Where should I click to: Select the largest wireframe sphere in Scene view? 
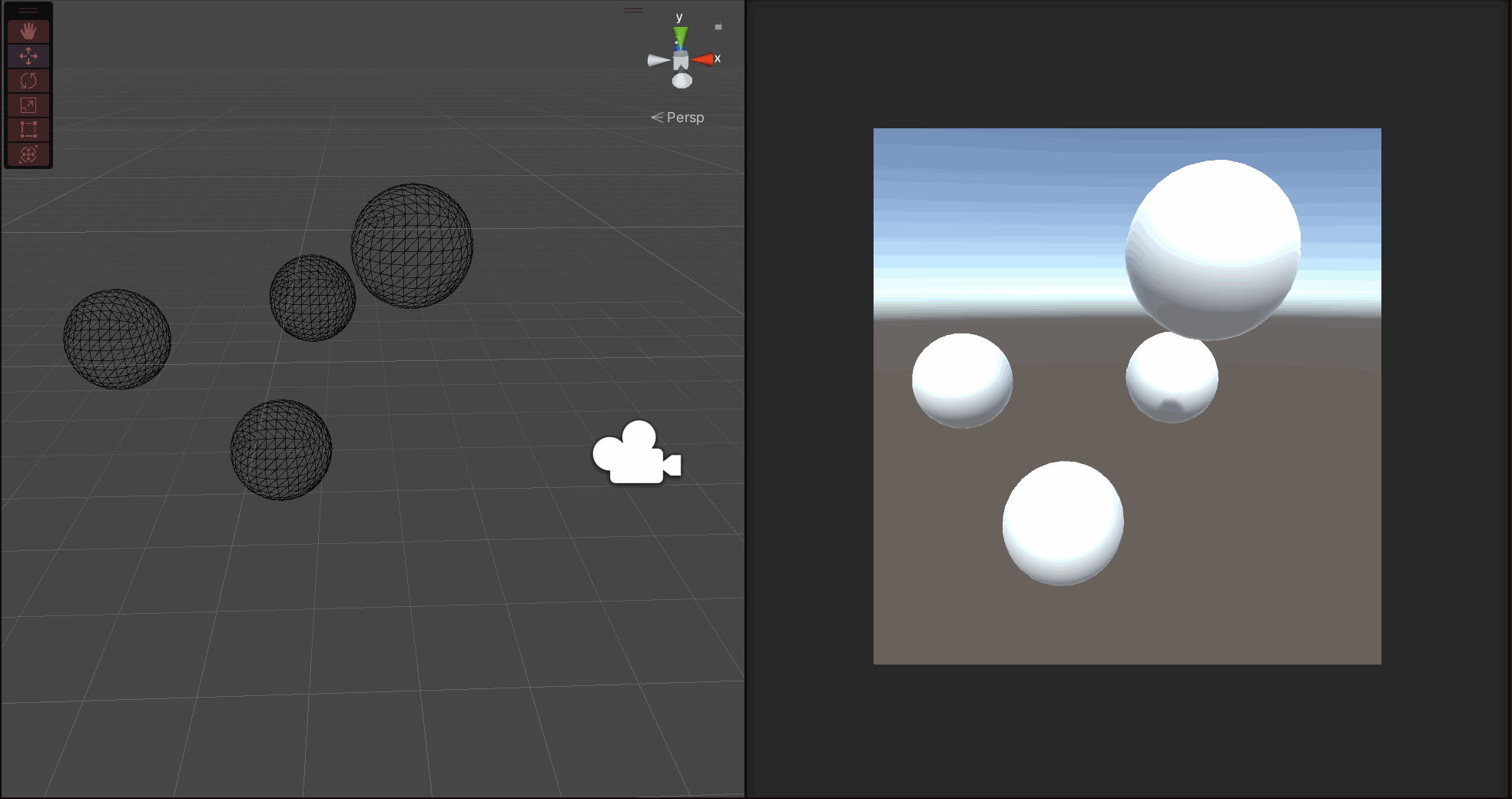[x=412, y=246]
